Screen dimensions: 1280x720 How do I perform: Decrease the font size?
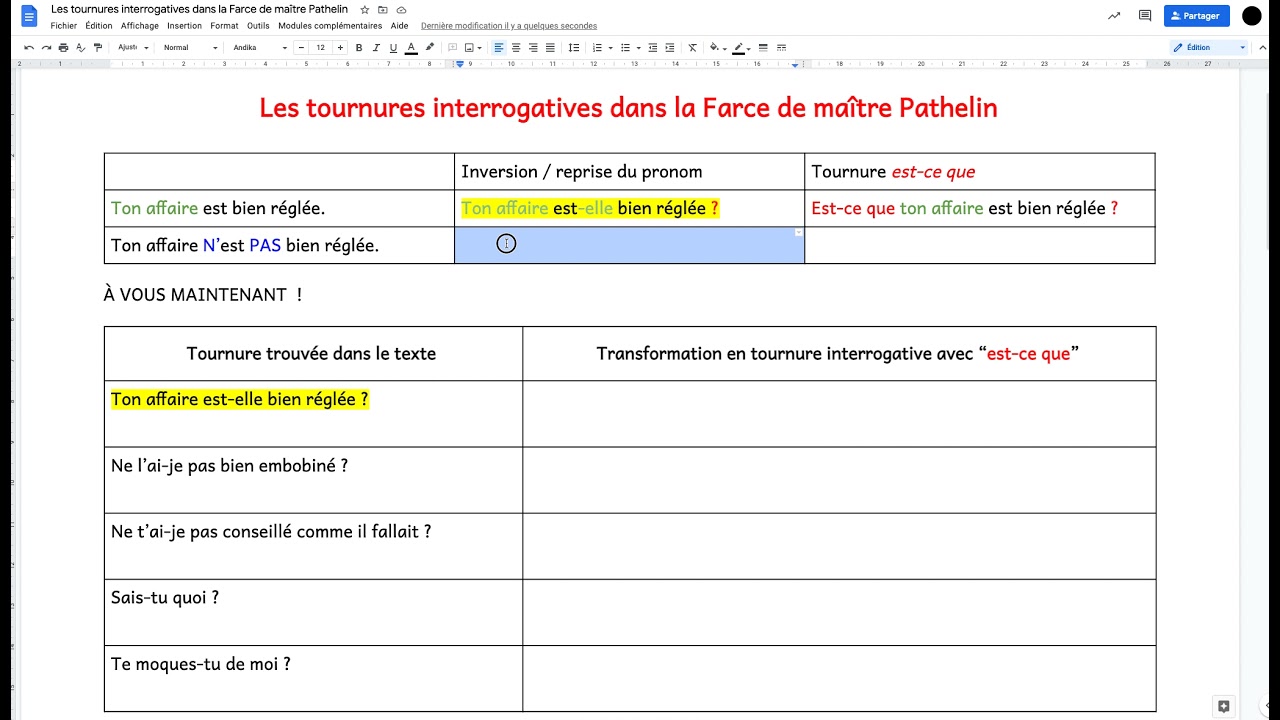(301, 47)
